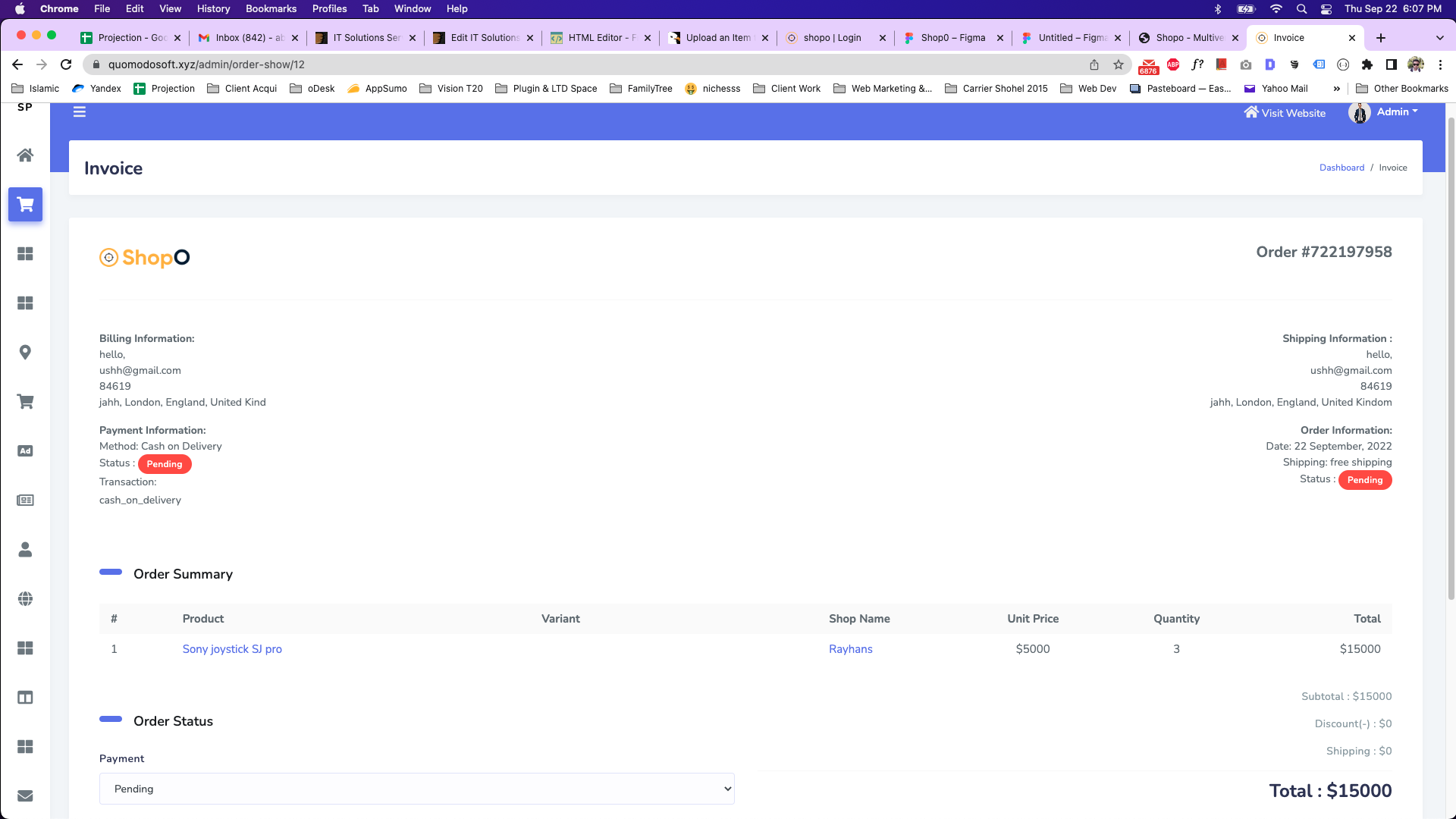1456x819 pixels.
Task: Expand the Payment status dropdown
Action: coord(416,789)
